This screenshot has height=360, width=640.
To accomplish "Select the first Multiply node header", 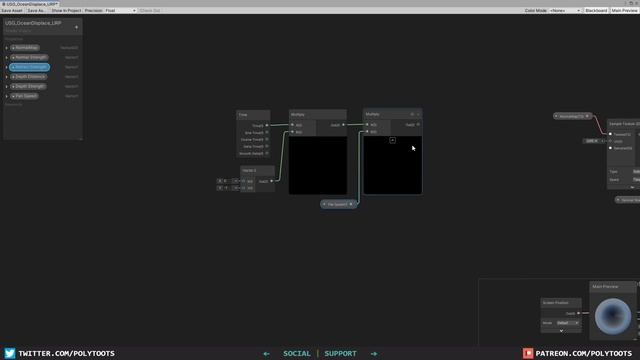I will coord(318,115).
